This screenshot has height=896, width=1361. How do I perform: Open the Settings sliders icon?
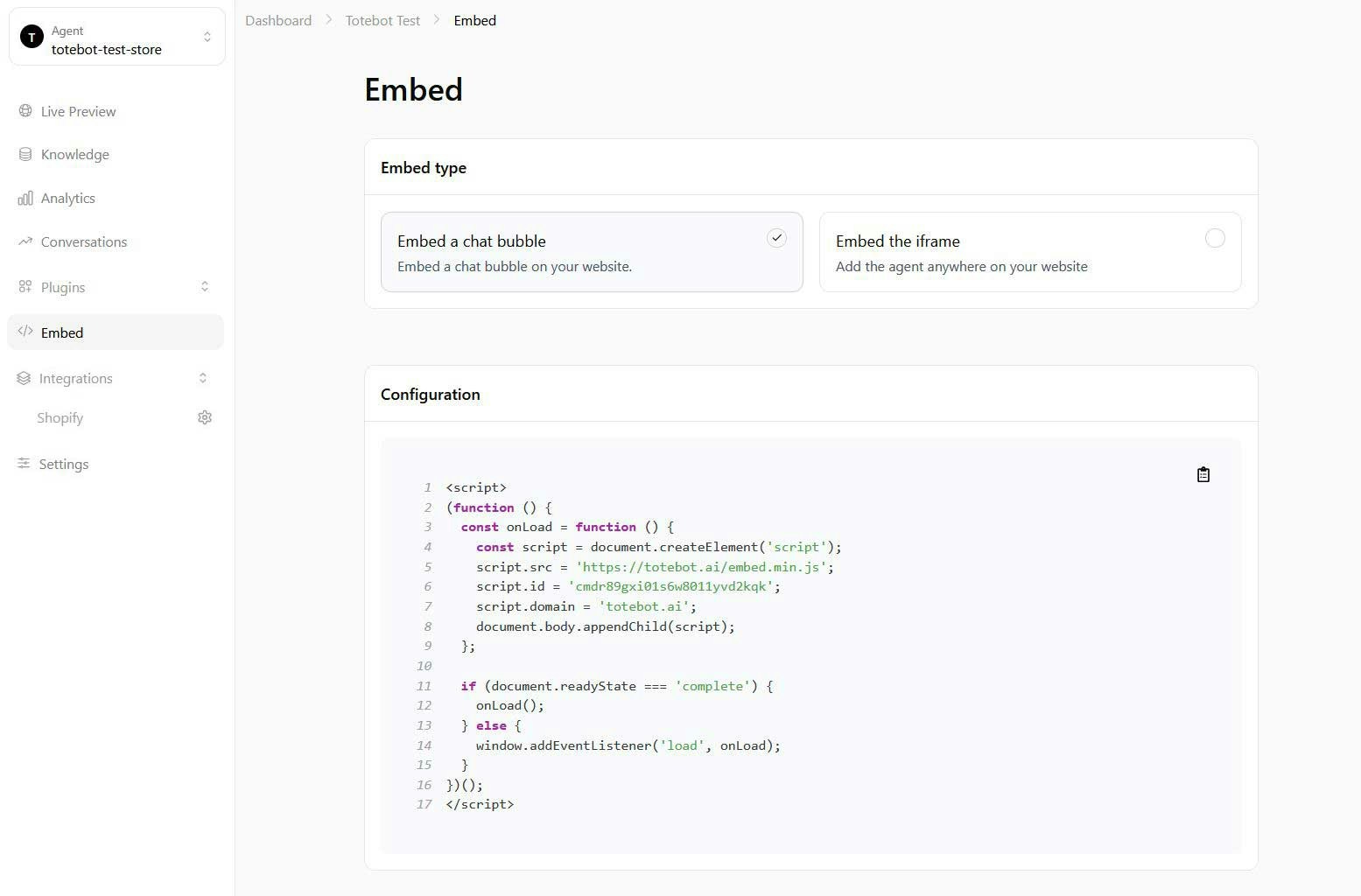pos(24,464)
